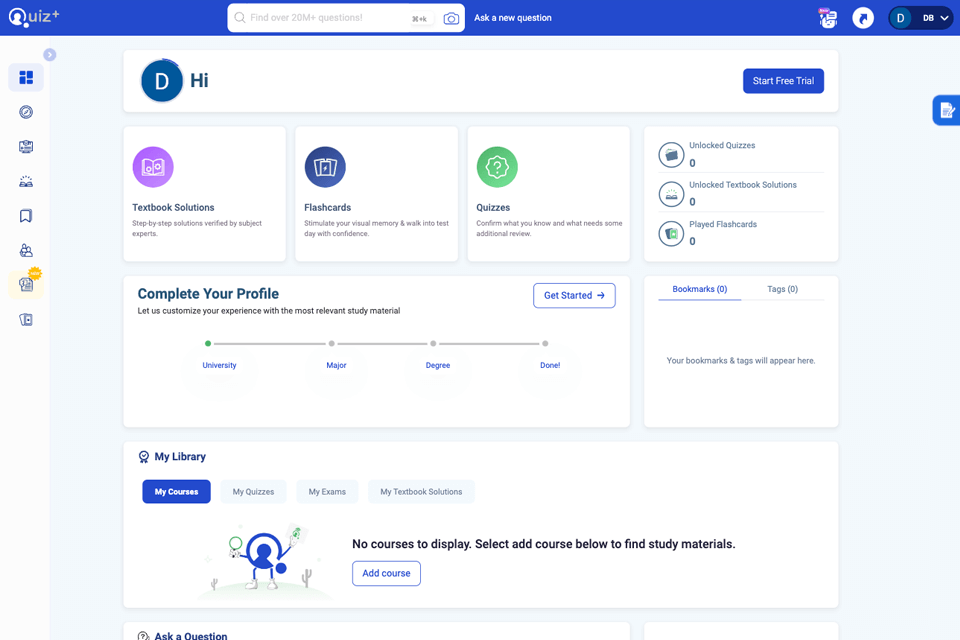The height and width of the screenshot is (640, 960).
Task: Click the Unlocked Textbook Solutions circle icon
Action: pos(671,194)
